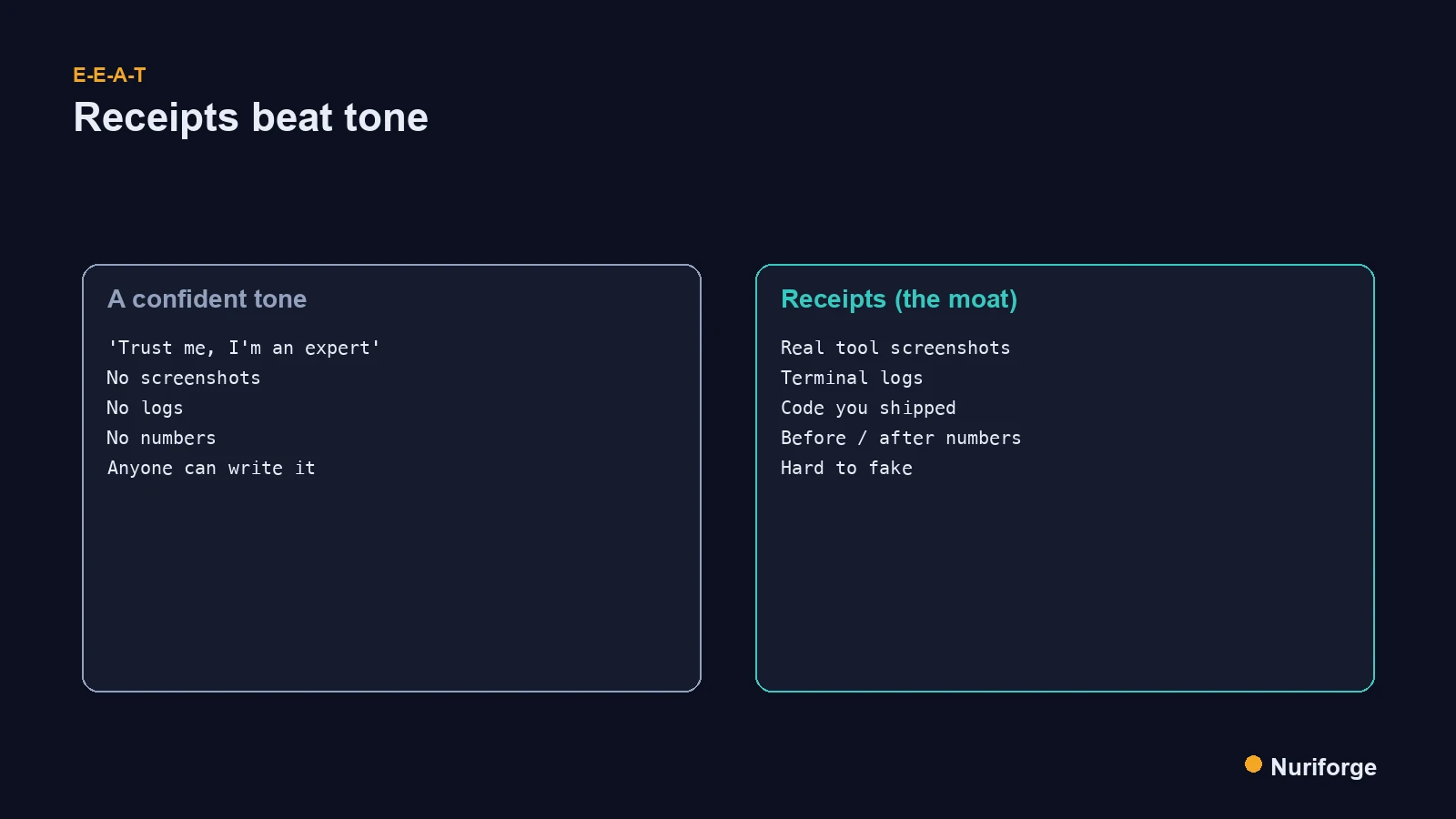Viewport: 1456px width, 819px height.
Task: Select the E-E-A-T section label
Action: (x=109, y=76)
